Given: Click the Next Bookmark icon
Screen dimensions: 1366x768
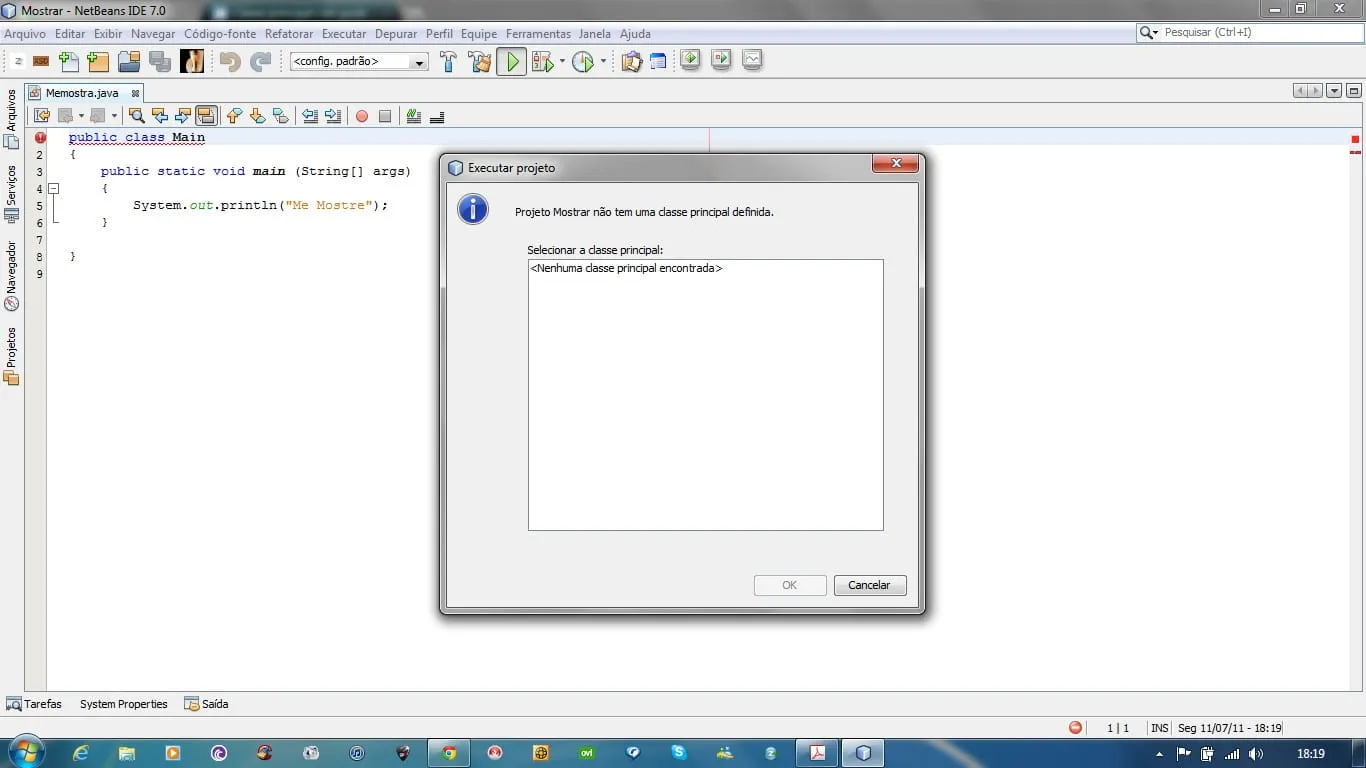Looking at the screenshot, I should point(258,116).
